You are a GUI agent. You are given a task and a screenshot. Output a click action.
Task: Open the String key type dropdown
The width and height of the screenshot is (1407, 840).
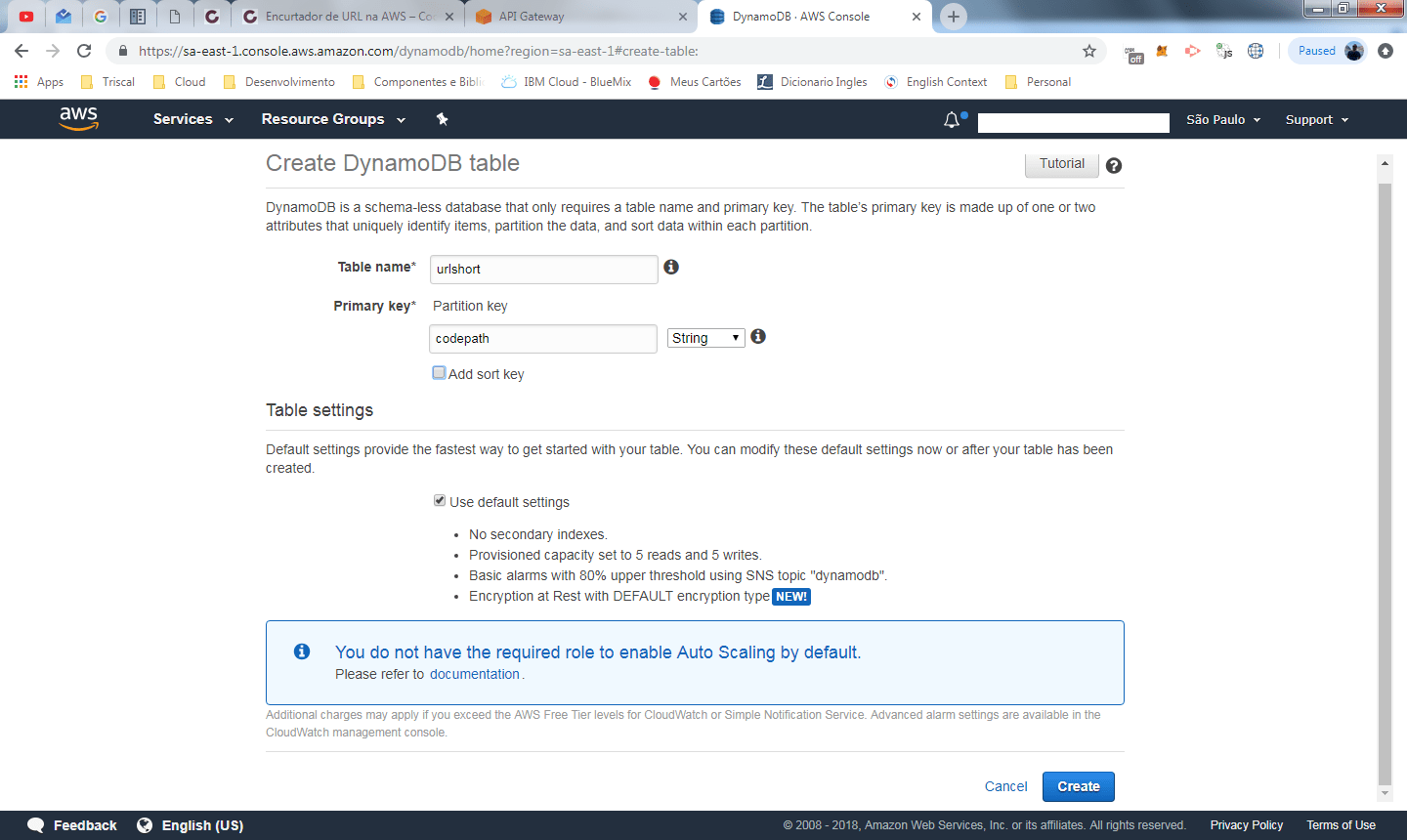tap(706, 338)
